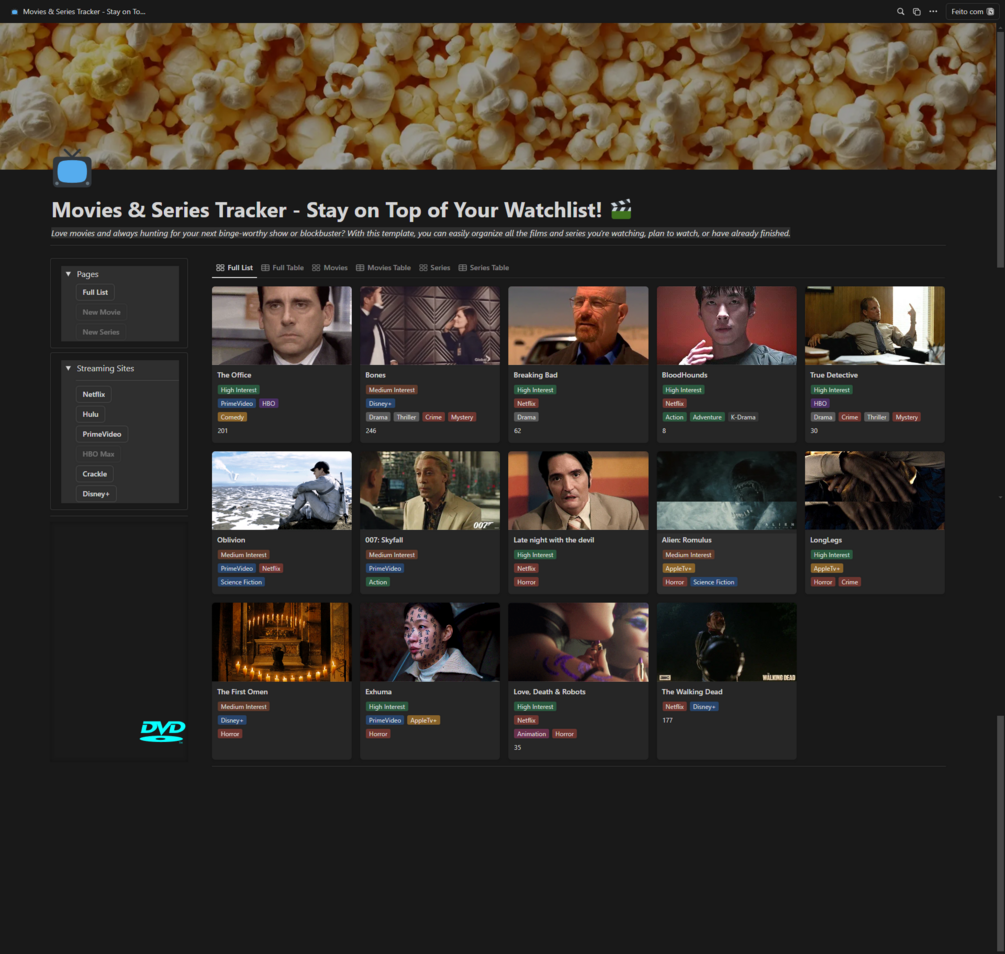1005x954 pixels.
Task: Click table icon of Movies Table tab
Action: click(x=360, y=267)
